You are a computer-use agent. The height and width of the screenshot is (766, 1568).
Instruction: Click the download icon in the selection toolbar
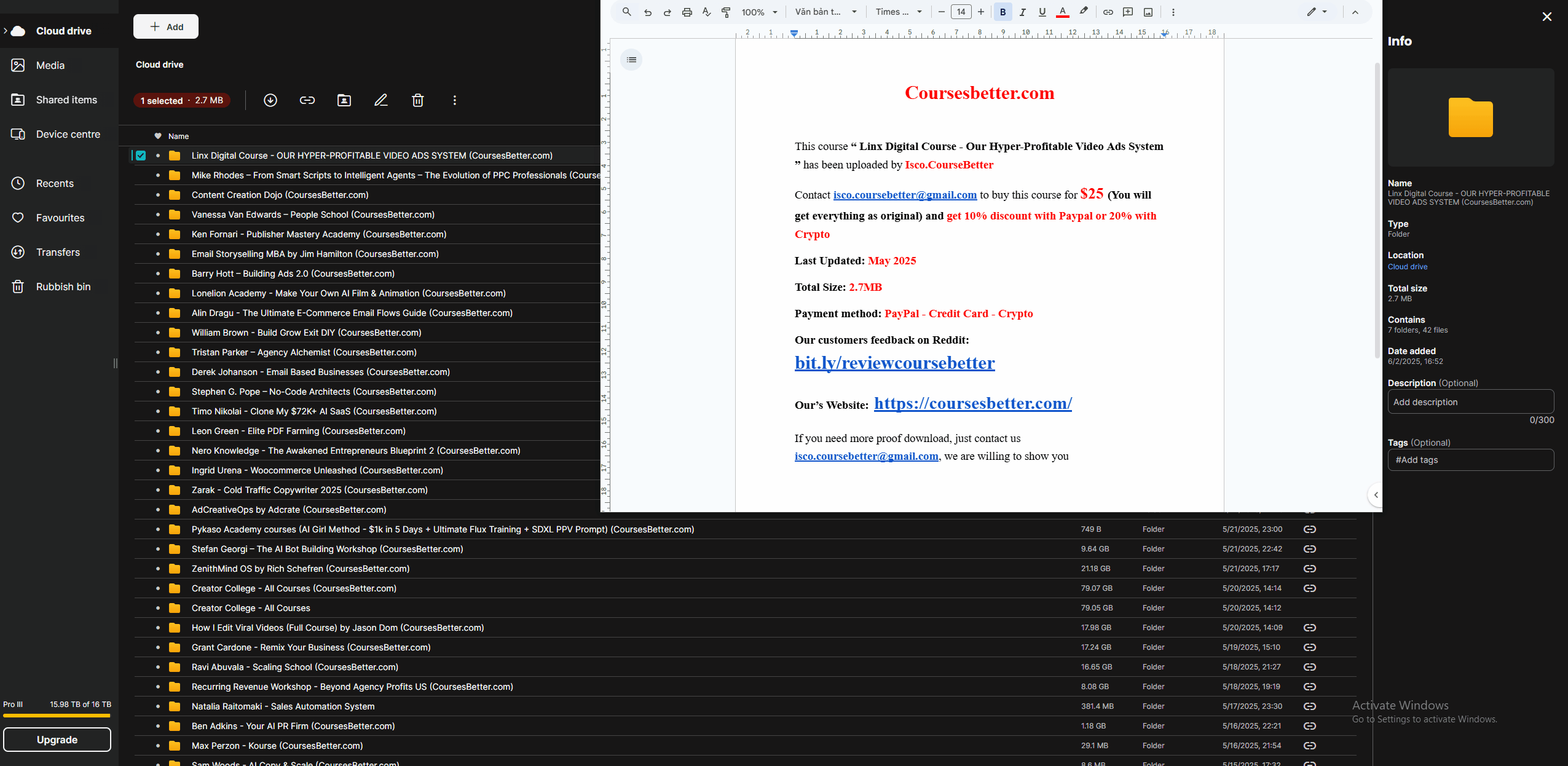coord(270,100)
